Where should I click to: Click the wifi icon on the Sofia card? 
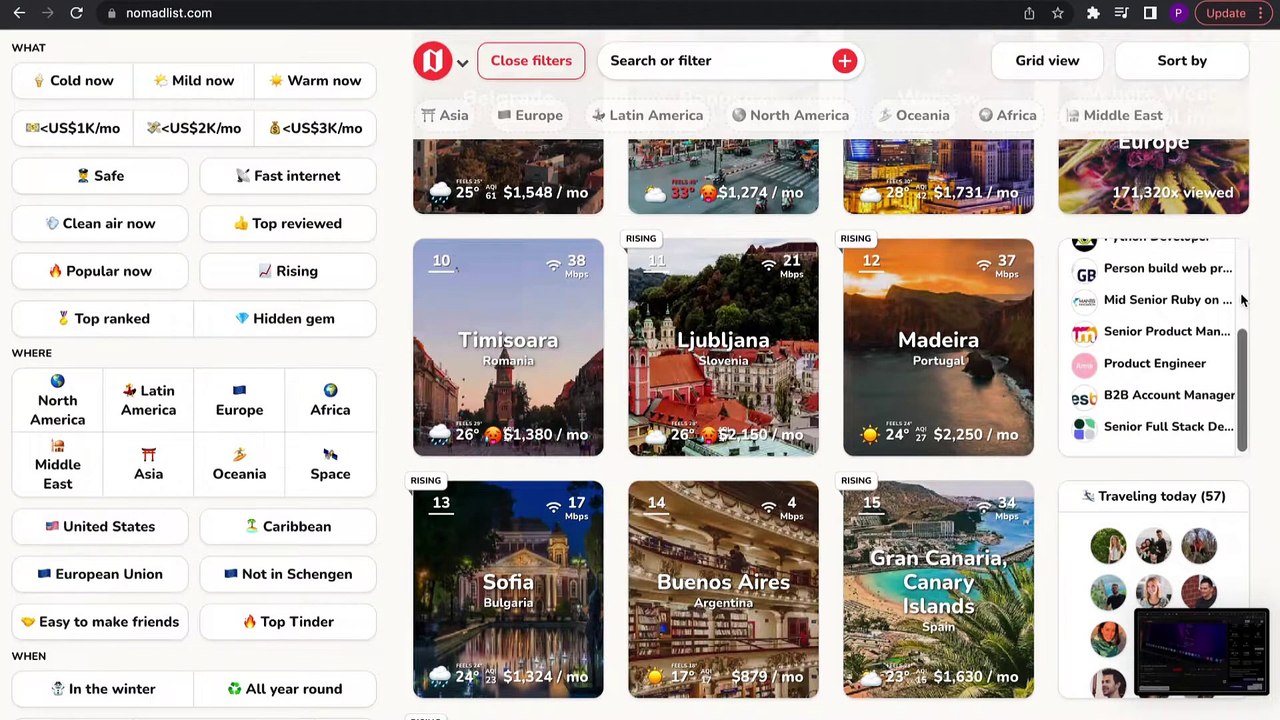coord(553,507)
